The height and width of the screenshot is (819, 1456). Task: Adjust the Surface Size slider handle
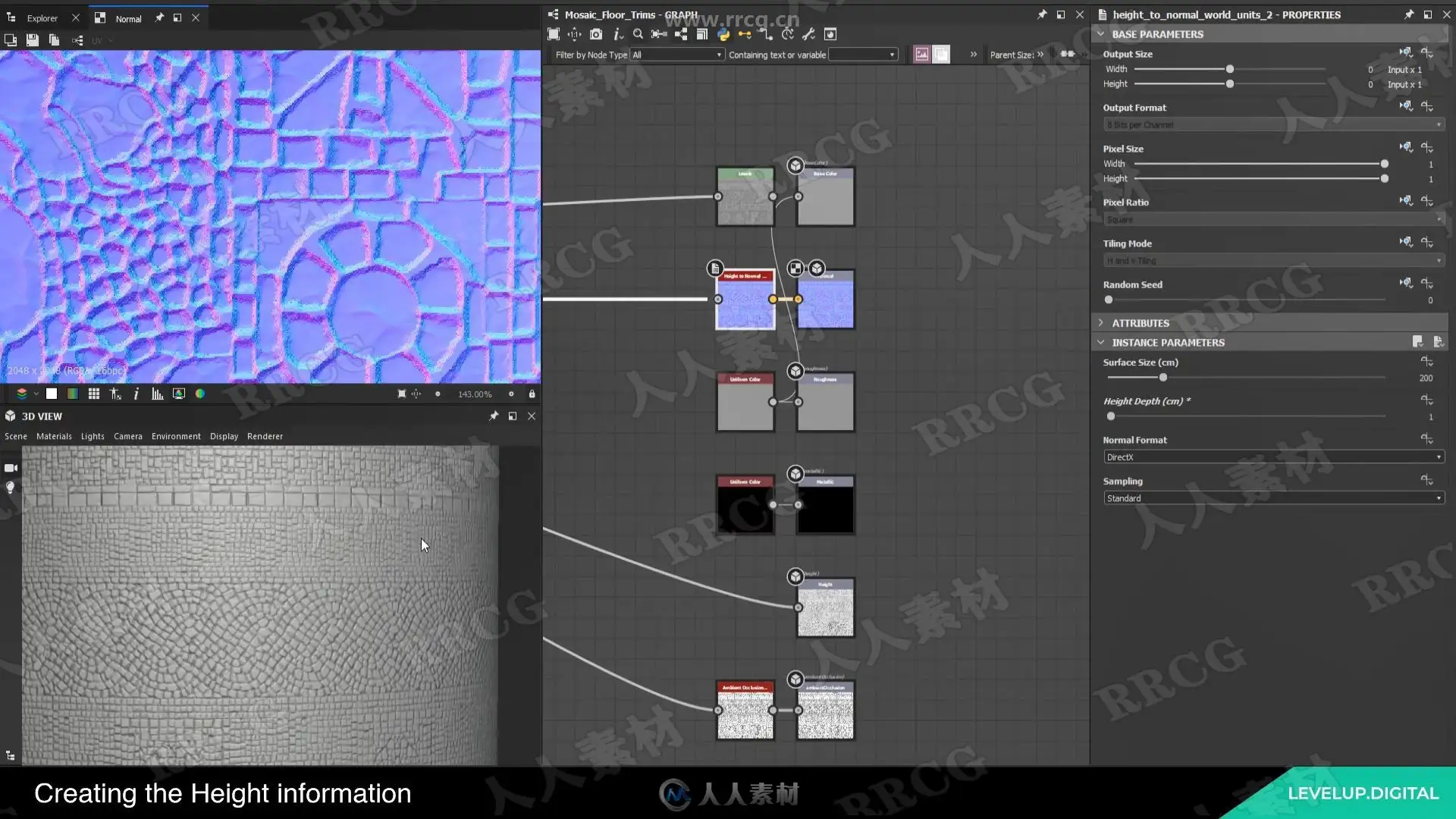(x=1163, y=378)
